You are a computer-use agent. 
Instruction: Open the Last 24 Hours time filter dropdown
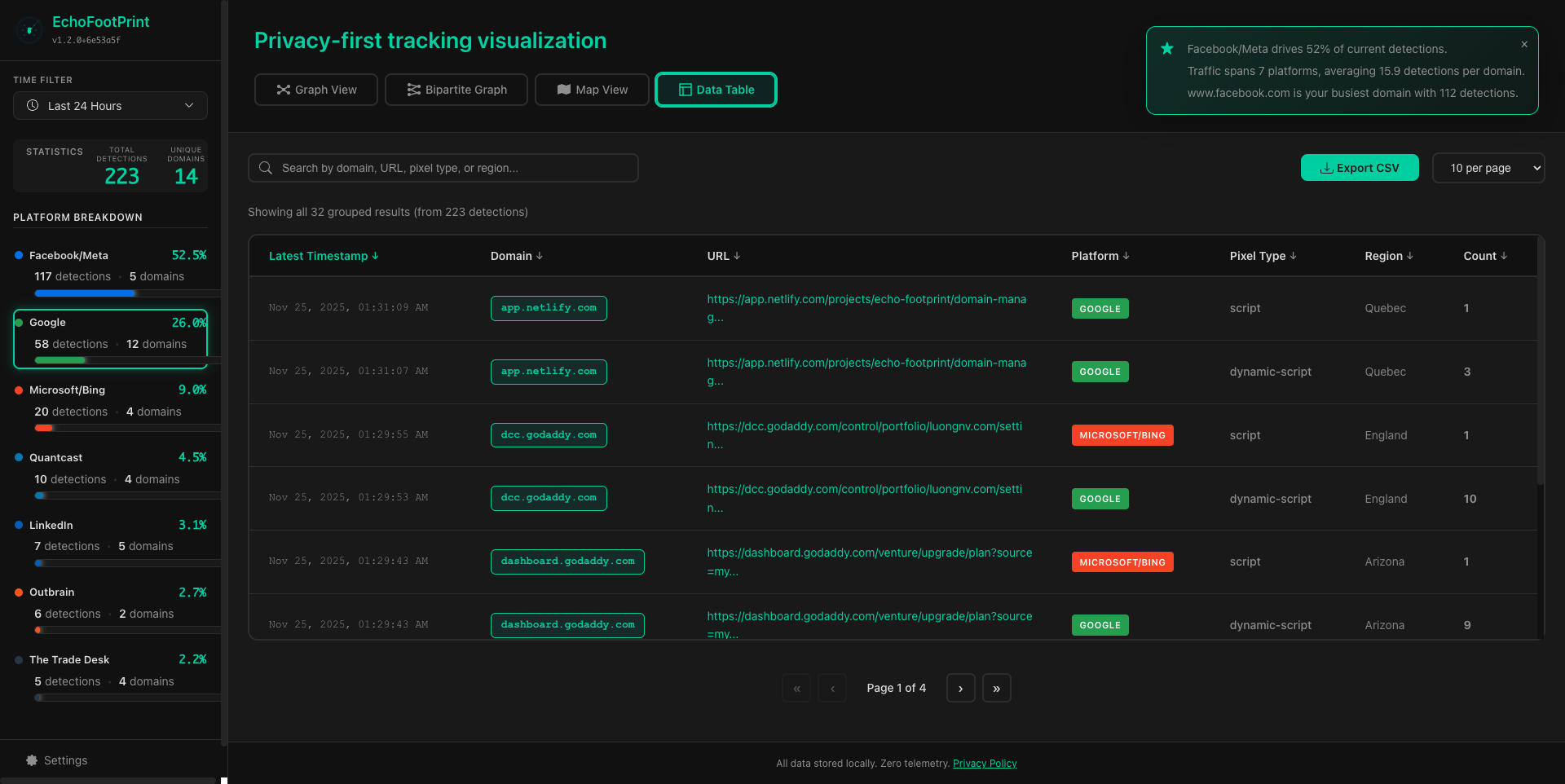[x=110, y=105]
